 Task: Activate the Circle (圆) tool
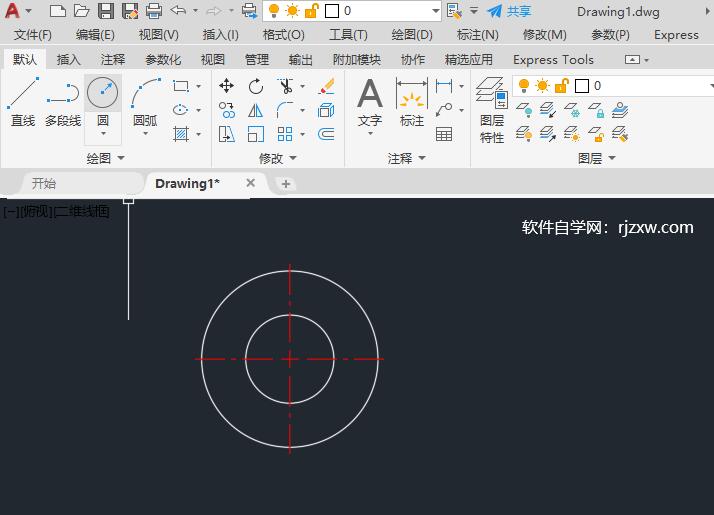tap(103, 93)
